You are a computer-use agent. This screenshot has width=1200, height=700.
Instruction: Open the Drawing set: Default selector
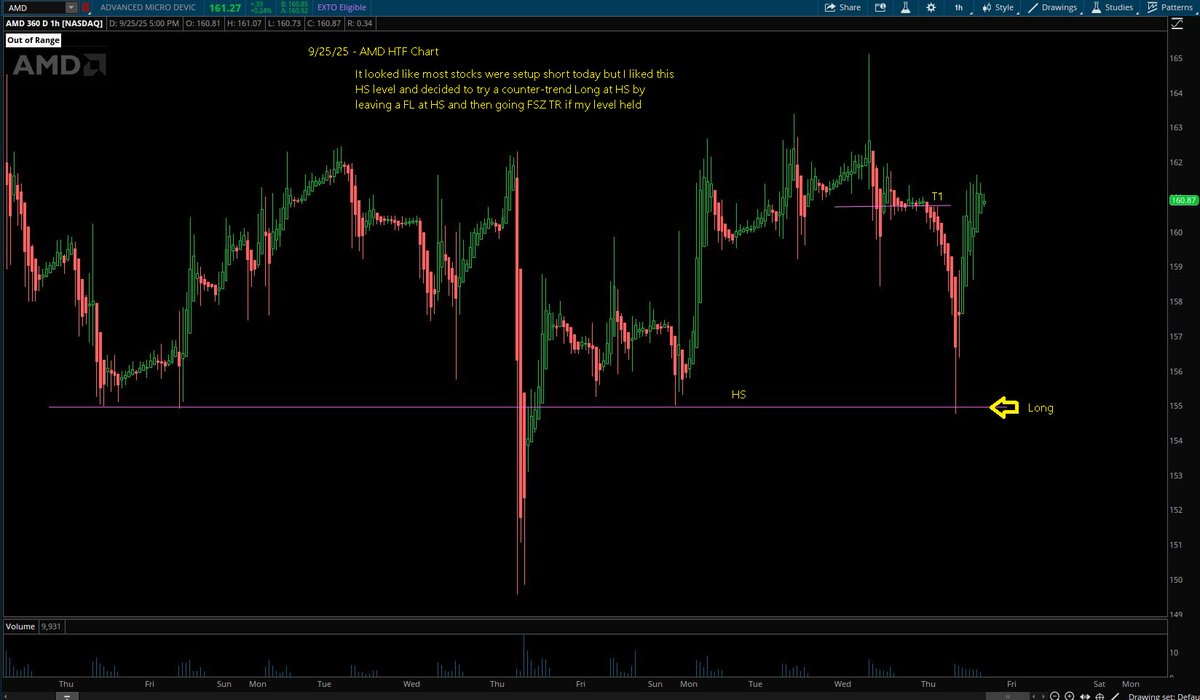[x=1164, y=696]
